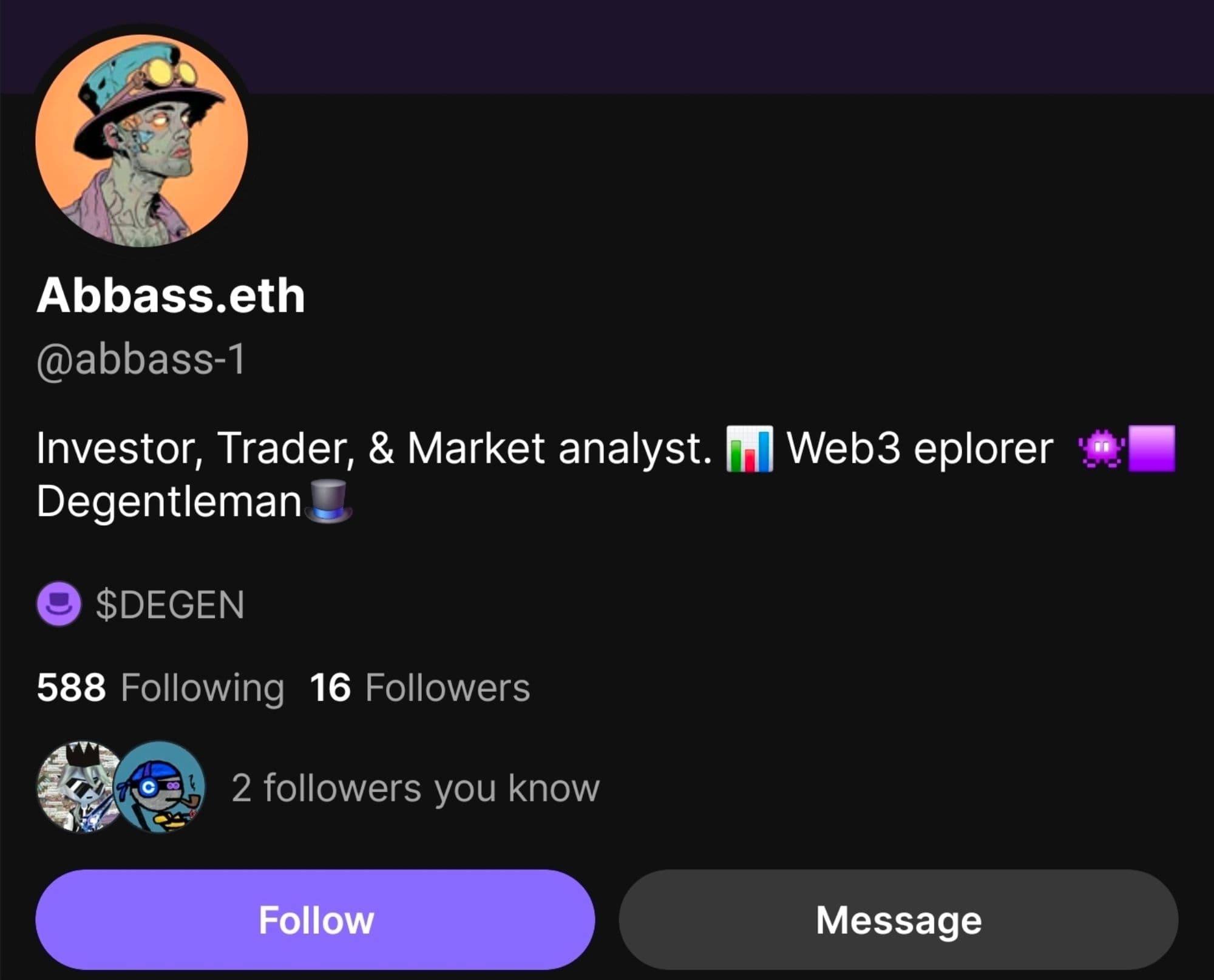Click the purple alien monster emoji
This screenshot has height=980, width=1214.
pos(1103,449)
